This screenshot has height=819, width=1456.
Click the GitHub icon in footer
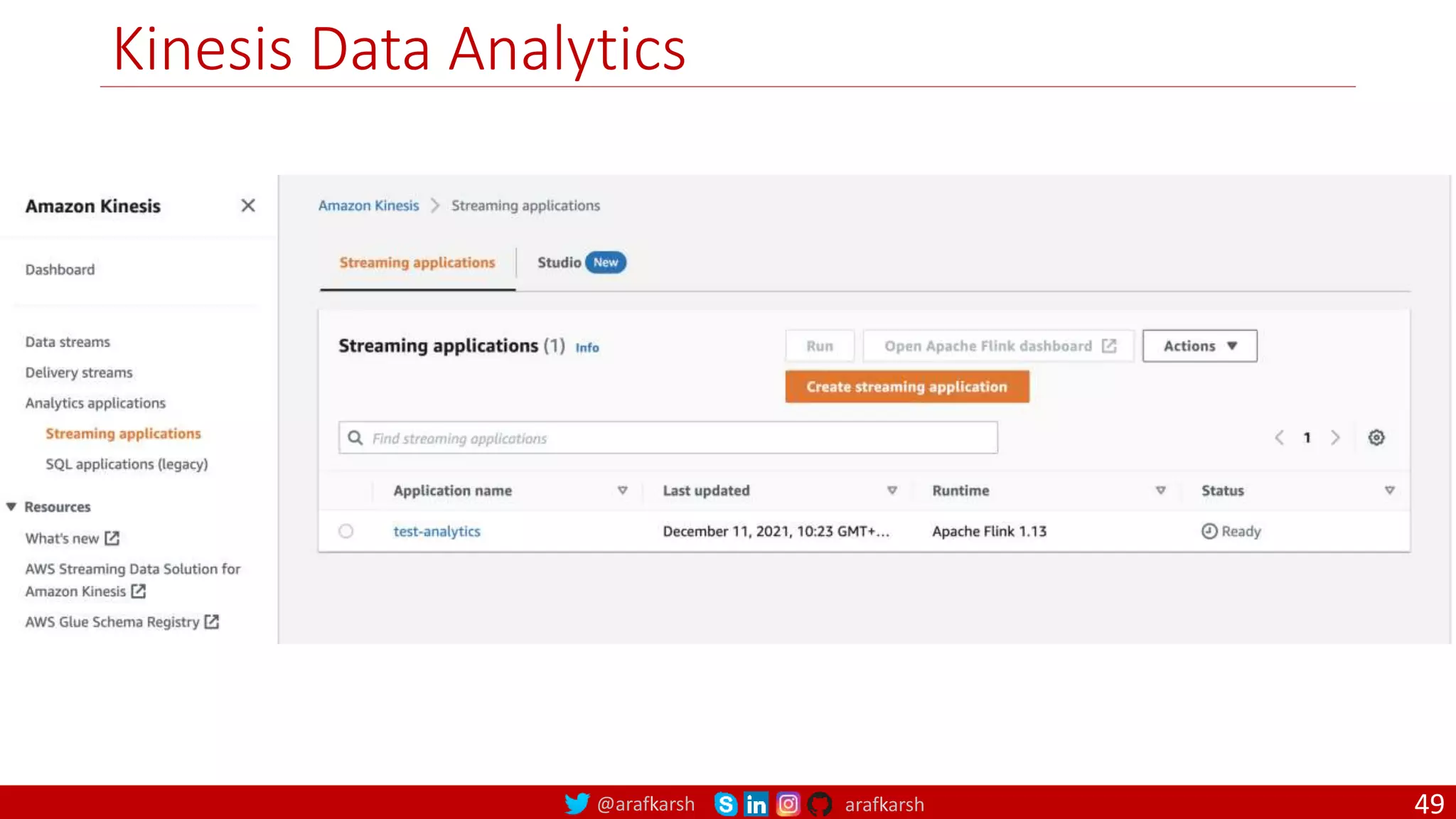pyautogui.click(x=820, y=804)
